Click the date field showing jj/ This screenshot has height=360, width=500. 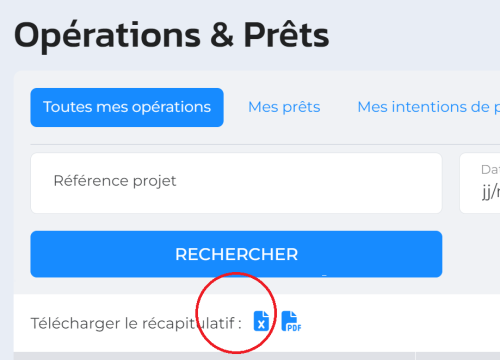[480, 183]
